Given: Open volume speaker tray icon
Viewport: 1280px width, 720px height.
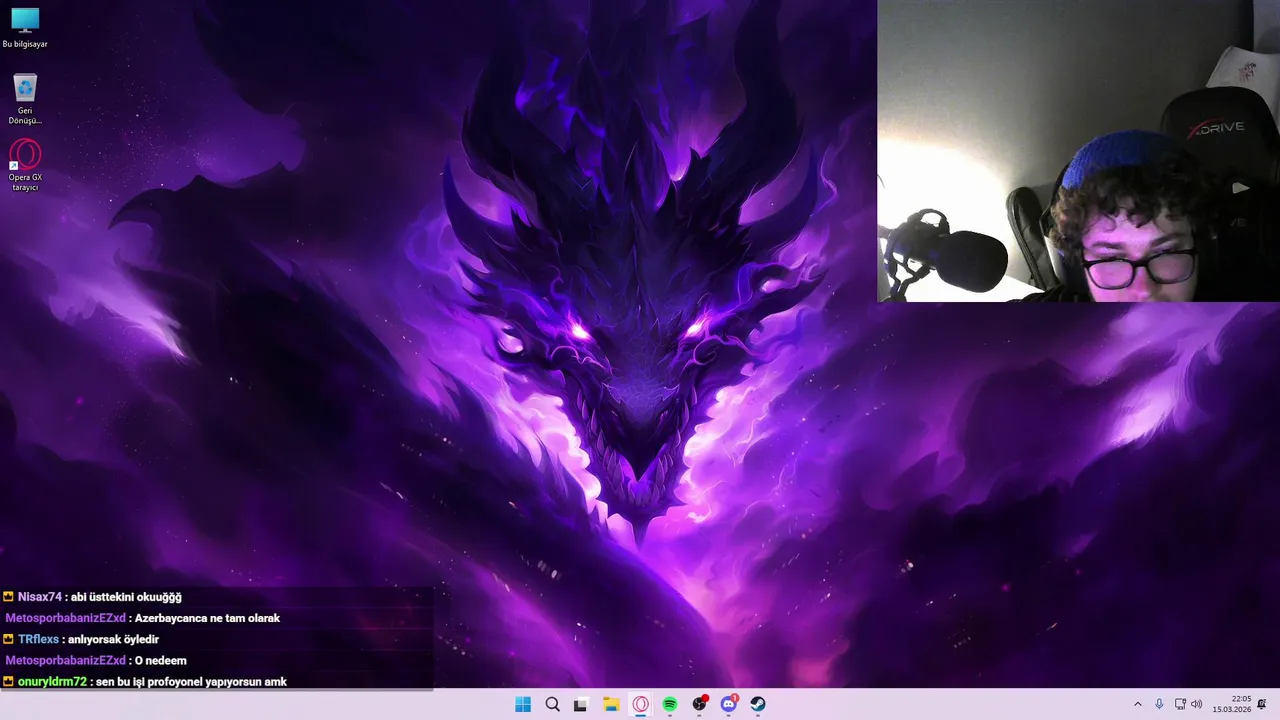Looking at the screenshot, I should 1197,704.
